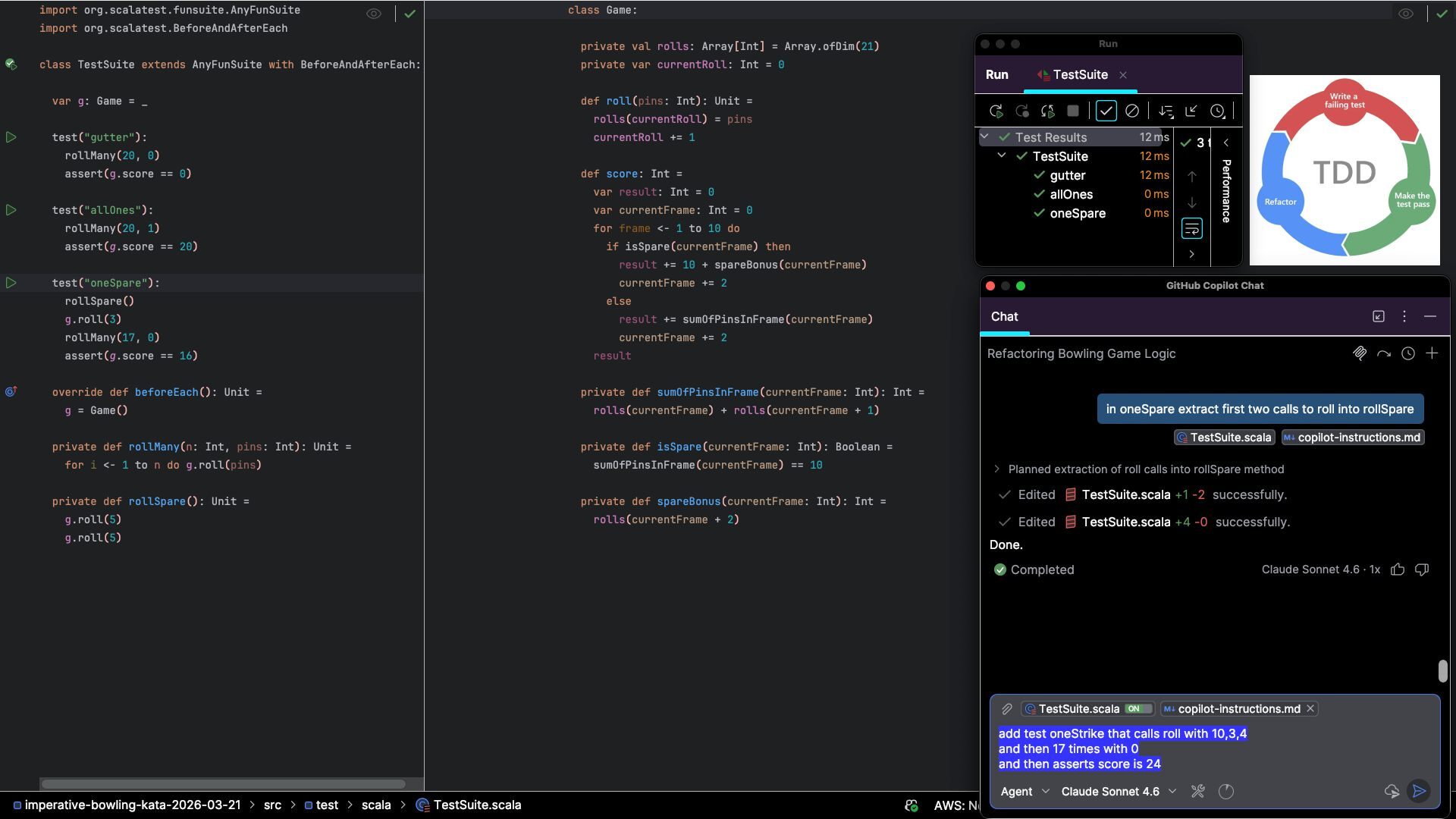Open test history clock icon
This screenshot has height=819, width=1456.
[x=1217, y=111]
